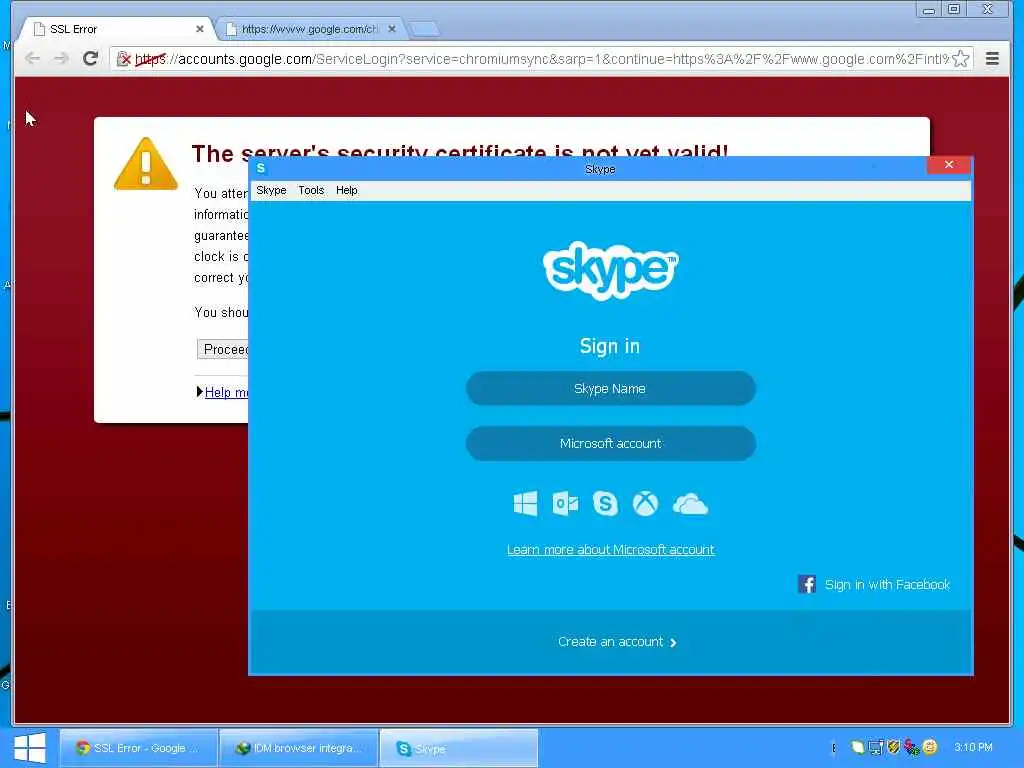Open the Tools menu in Skype

[x=311, y=190]
